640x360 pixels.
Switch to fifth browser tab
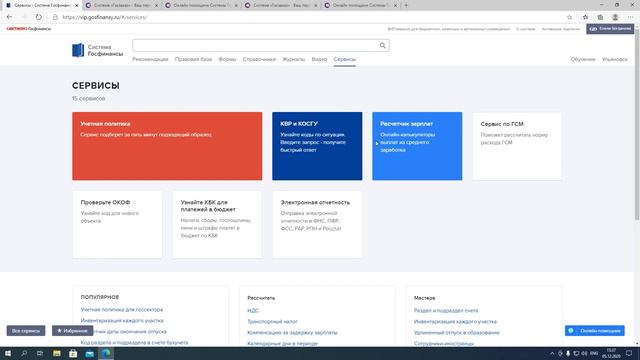(360, 5)
